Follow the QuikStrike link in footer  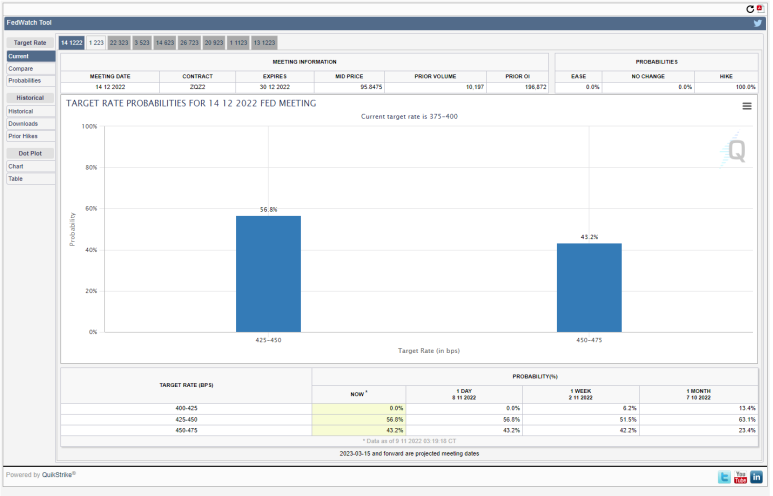[57, 475]
